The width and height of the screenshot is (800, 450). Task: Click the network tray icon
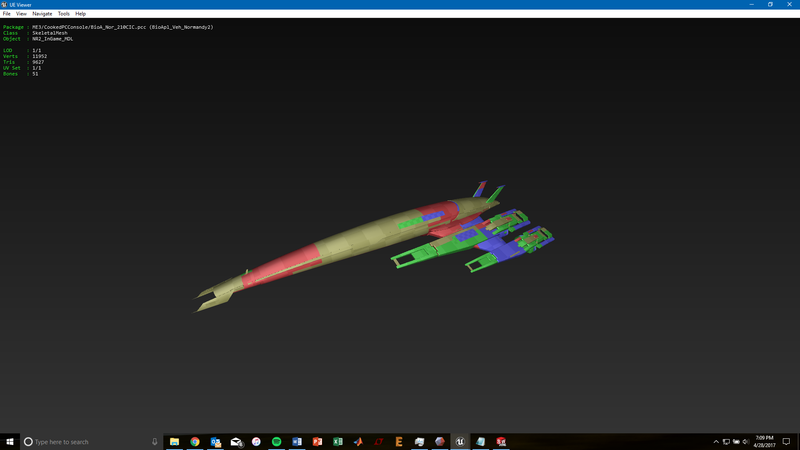(726, 442)
